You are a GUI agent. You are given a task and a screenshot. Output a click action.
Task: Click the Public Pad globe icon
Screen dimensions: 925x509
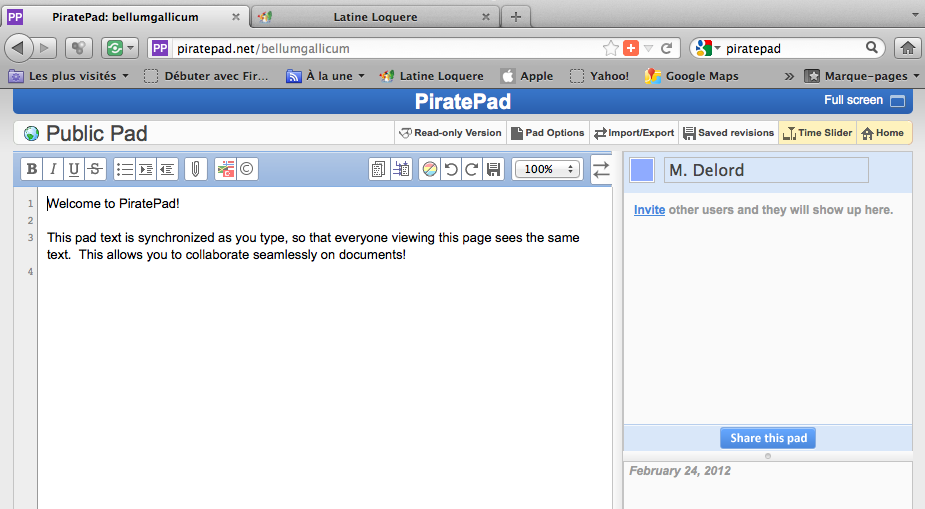pyautogui.click(x=31, y=134)
